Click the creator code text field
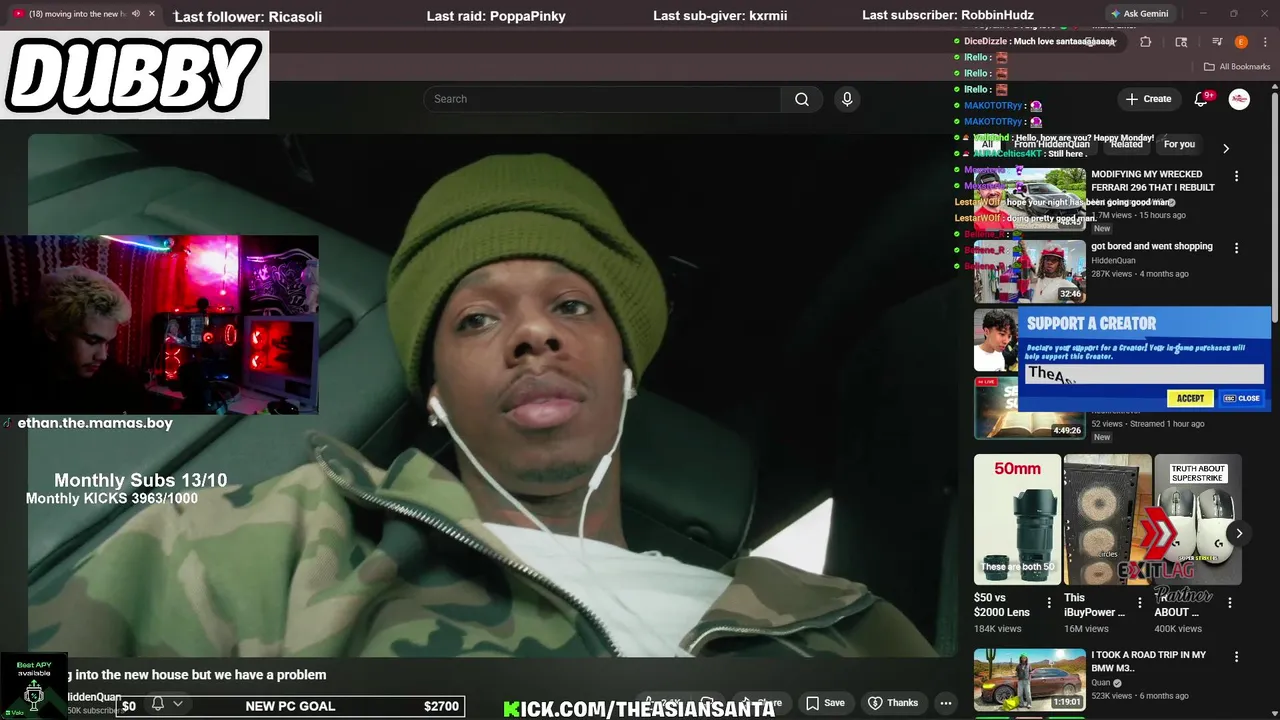The width and height of the screenshot is (1280, 720). click(1144, 374)
